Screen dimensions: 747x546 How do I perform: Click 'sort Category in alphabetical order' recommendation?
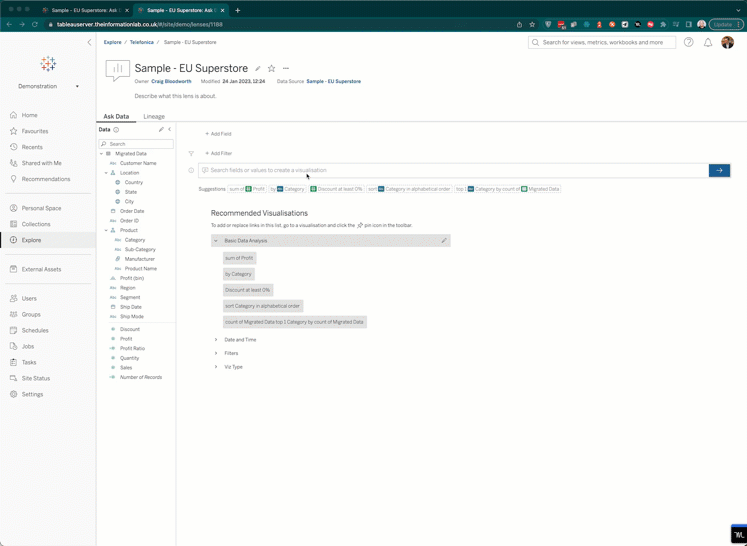click(x=262, y=306)
